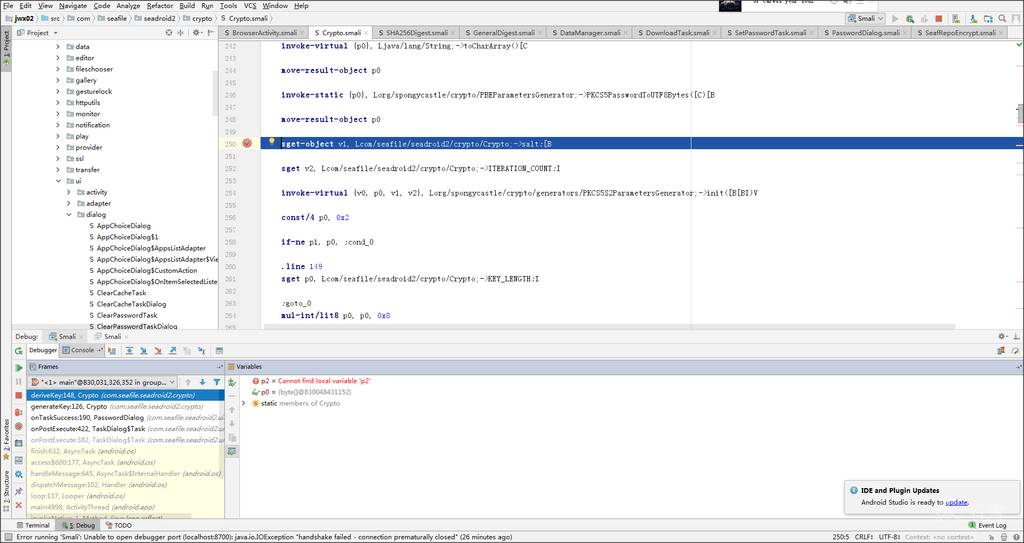Click the 250:5 cursor position indicator

coord(839,537)
